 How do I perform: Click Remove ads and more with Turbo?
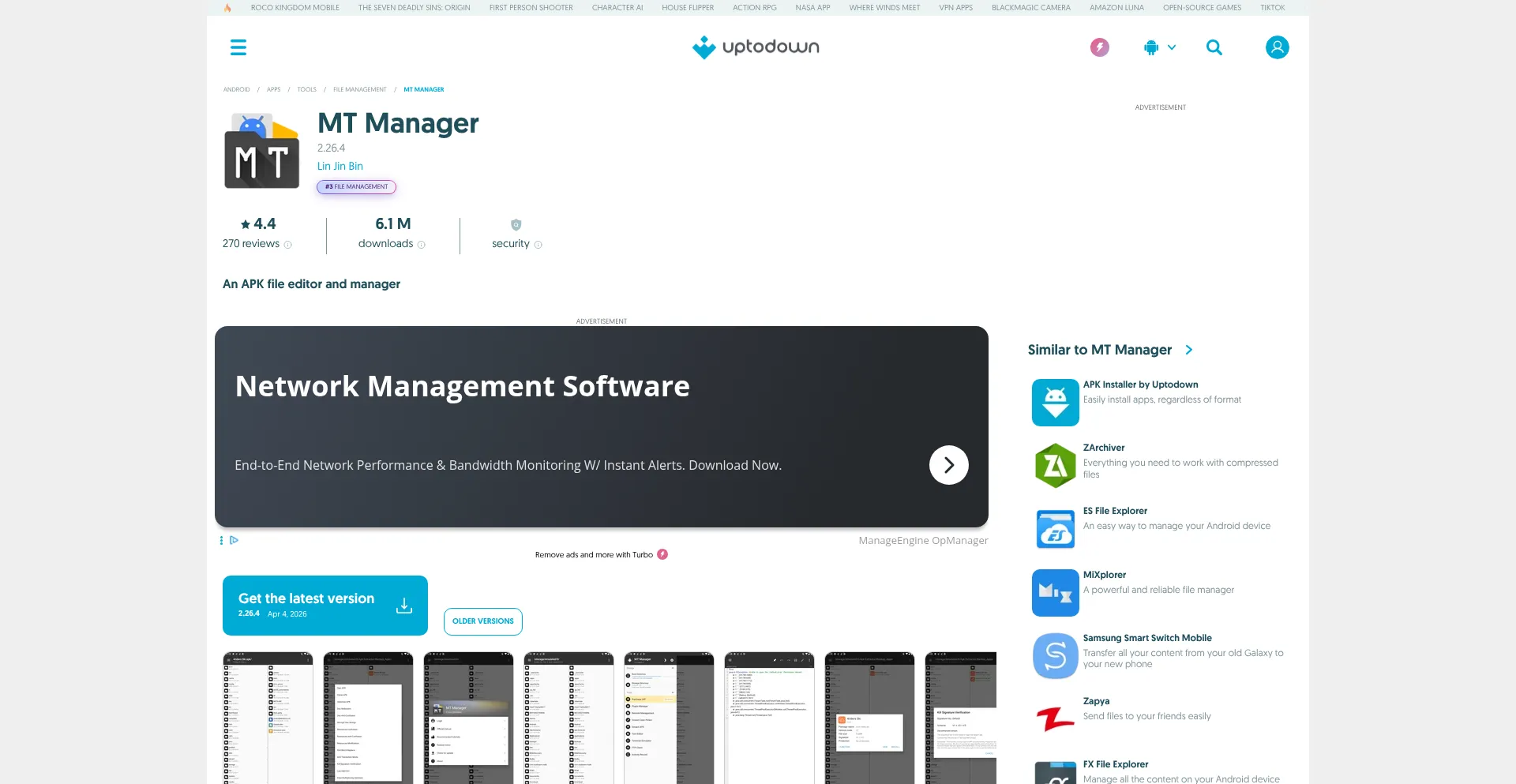point(594,555)
